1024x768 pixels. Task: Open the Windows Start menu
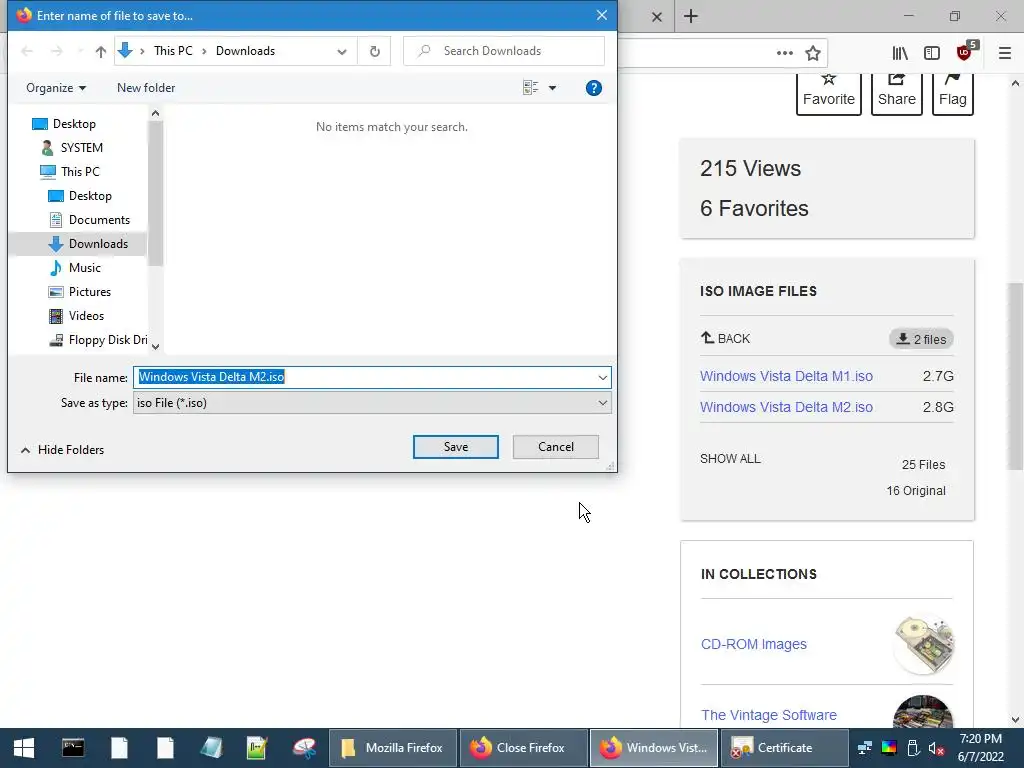click(24, 748)
